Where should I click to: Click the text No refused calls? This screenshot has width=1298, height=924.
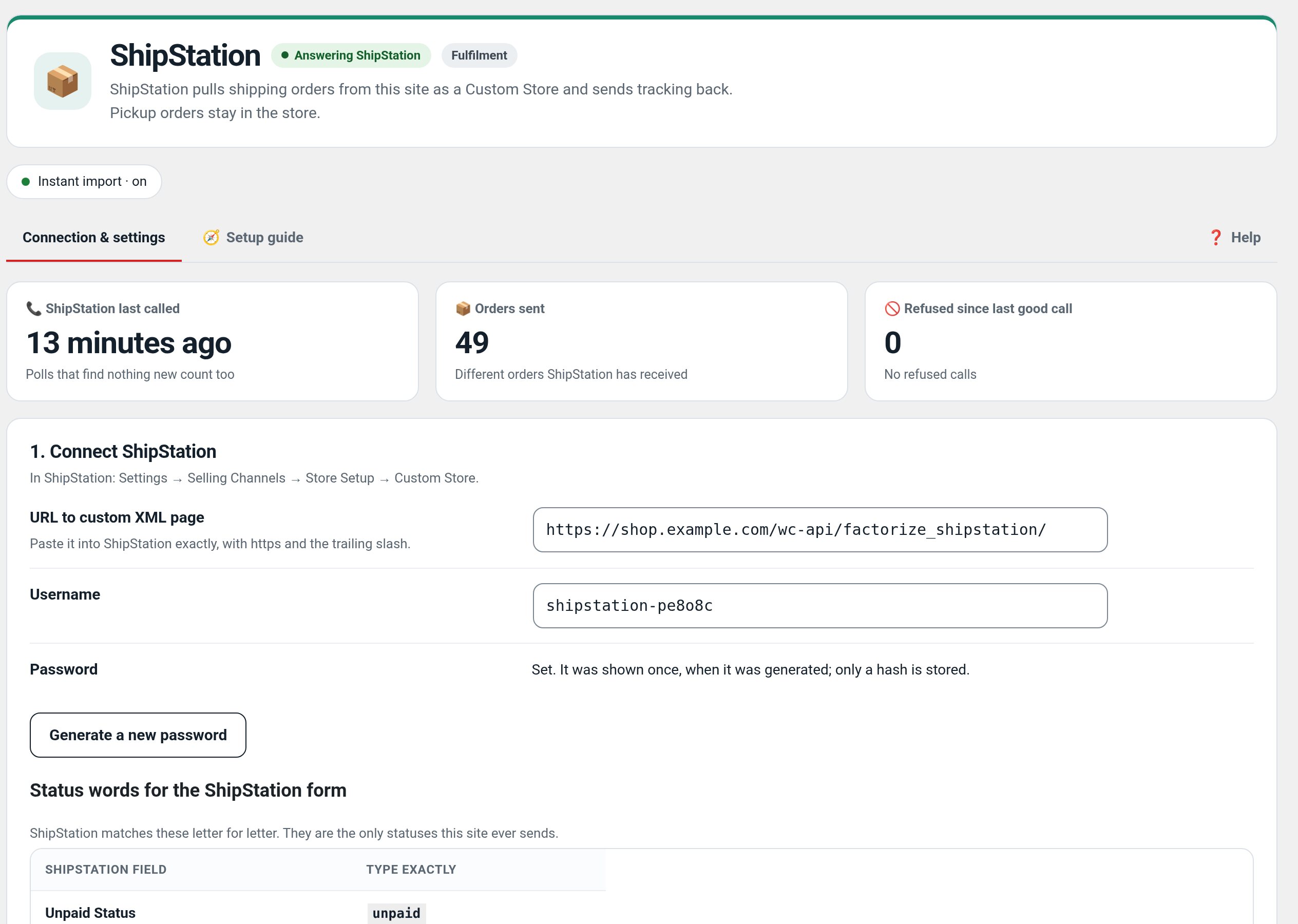930,374
